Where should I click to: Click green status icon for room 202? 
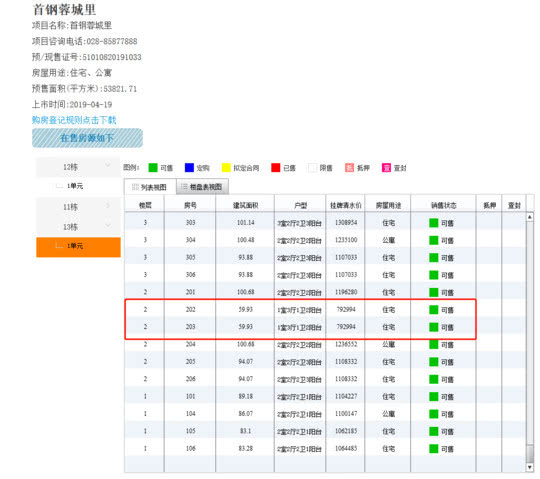[434, 310]
